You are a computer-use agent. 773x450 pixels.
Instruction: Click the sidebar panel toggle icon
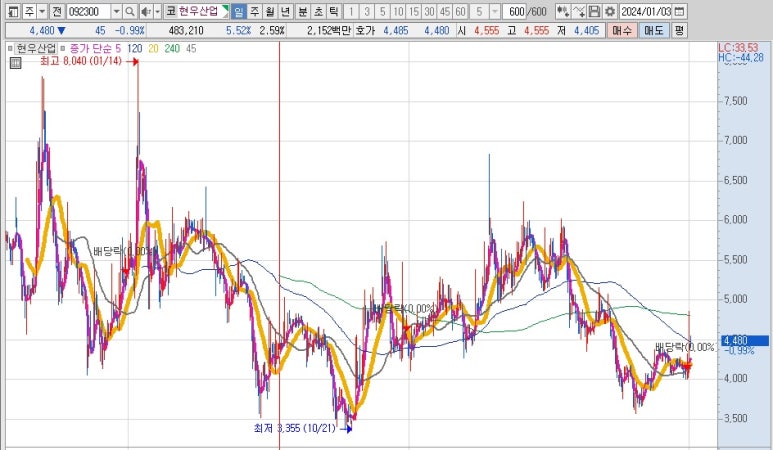point(14,11)
